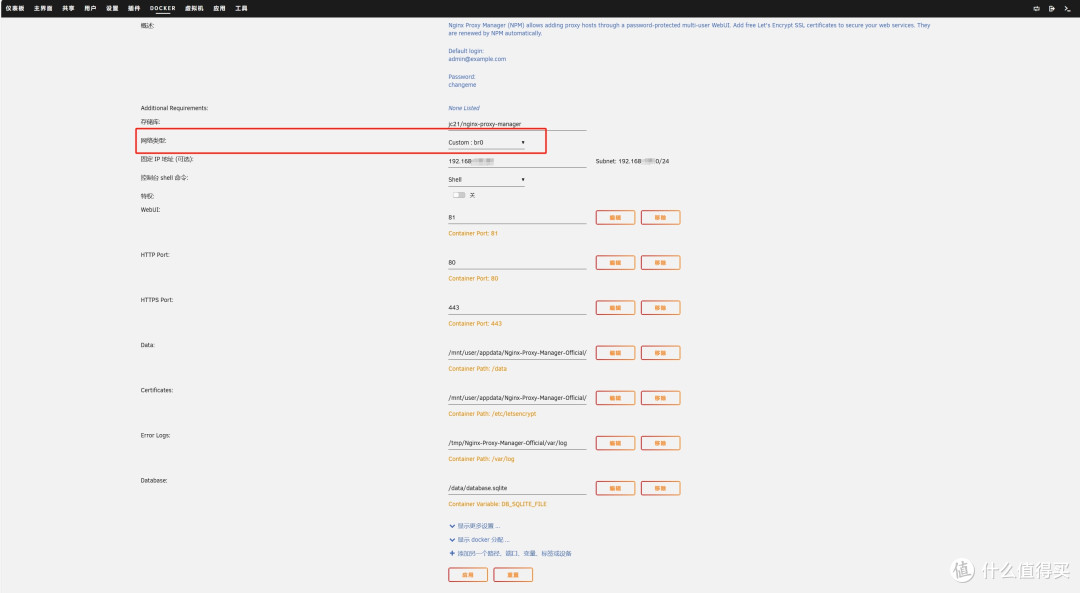Screen dimensions: 1080x593
Task: Expand 显示 docker 分配 section
Action: (479, 540)
